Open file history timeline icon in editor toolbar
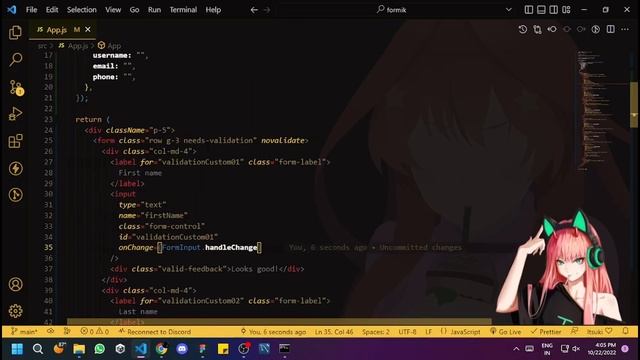The height and width of the screenshot is (360, 640). pyautogui.click(x=523, y=29)
